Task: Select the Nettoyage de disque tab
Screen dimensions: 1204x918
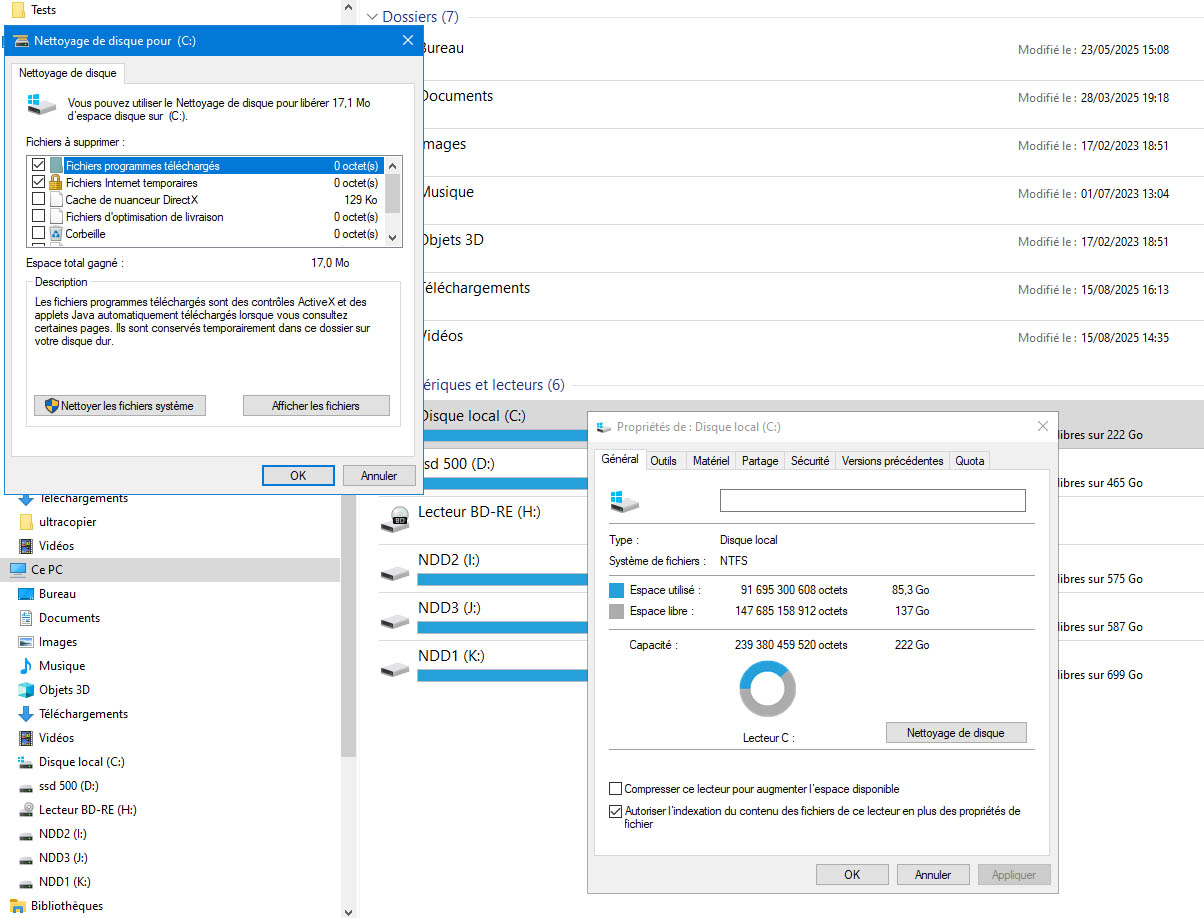Action: coord(68,73)
